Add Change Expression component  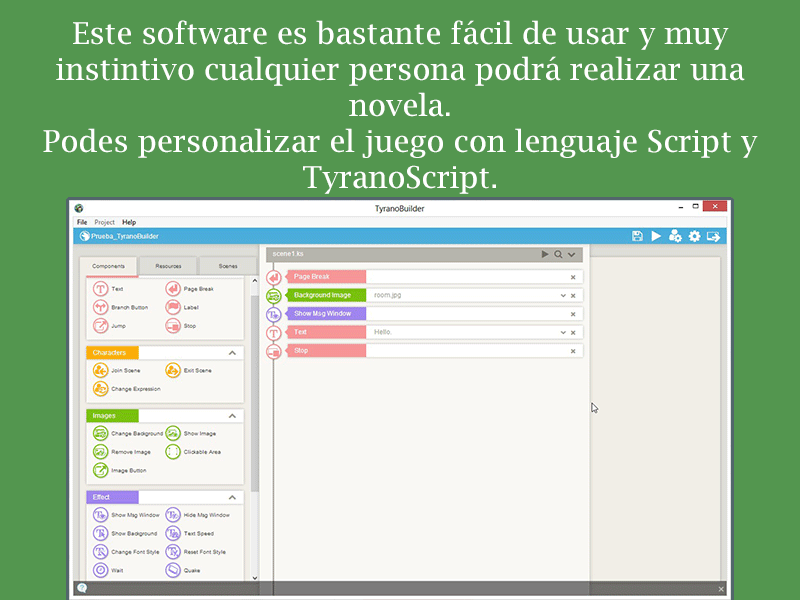pyautogui.click(x=127, y=388)
